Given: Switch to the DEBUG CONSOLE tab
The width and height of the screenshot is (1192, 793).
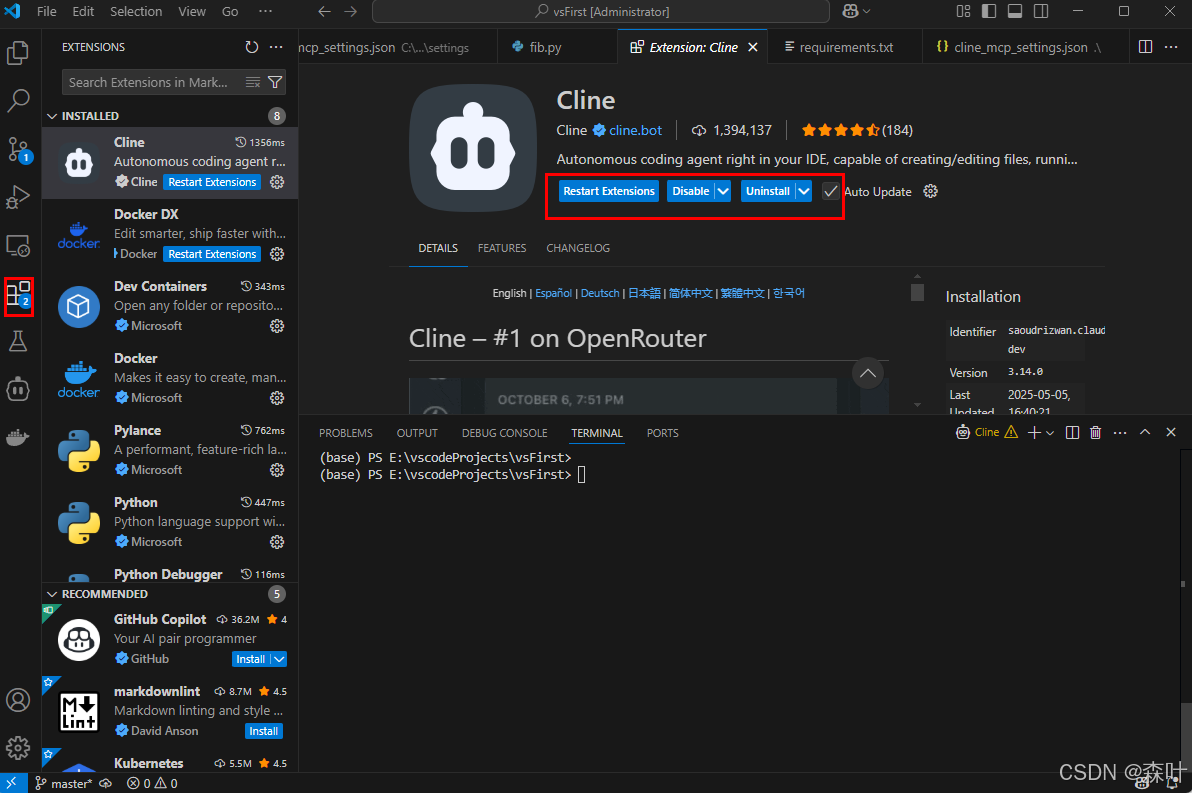Looking at the screenshot, I should 505,433.
